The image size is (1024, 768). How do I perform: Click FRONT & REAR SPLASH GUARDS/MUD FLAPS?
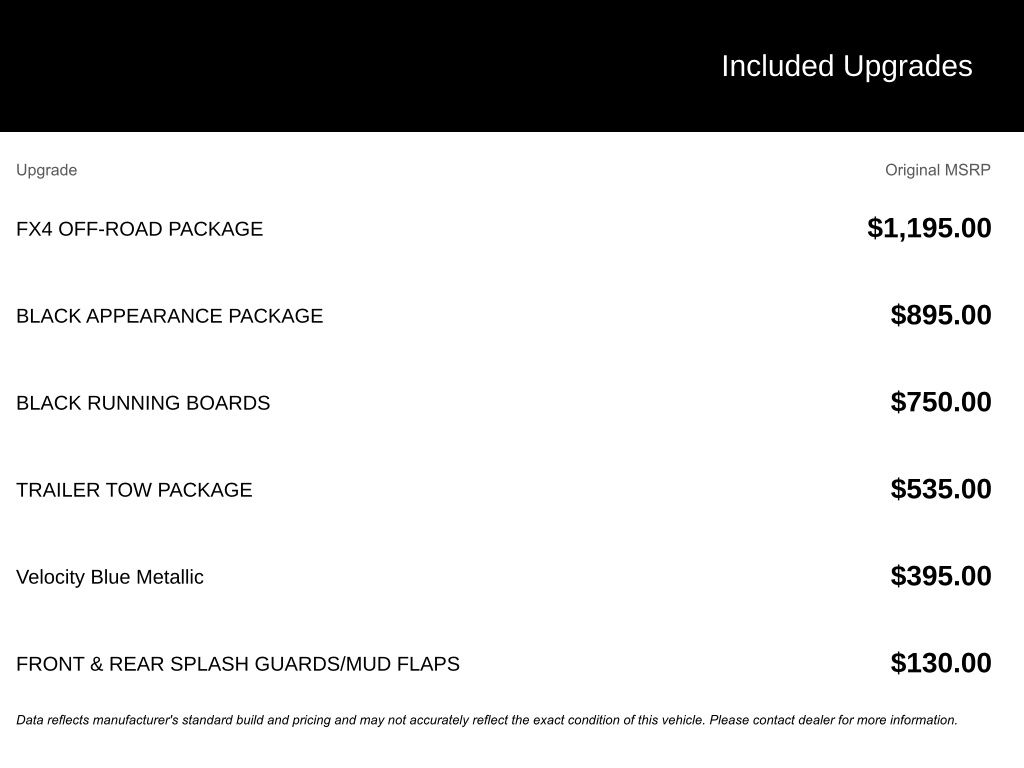click(238, 664)
